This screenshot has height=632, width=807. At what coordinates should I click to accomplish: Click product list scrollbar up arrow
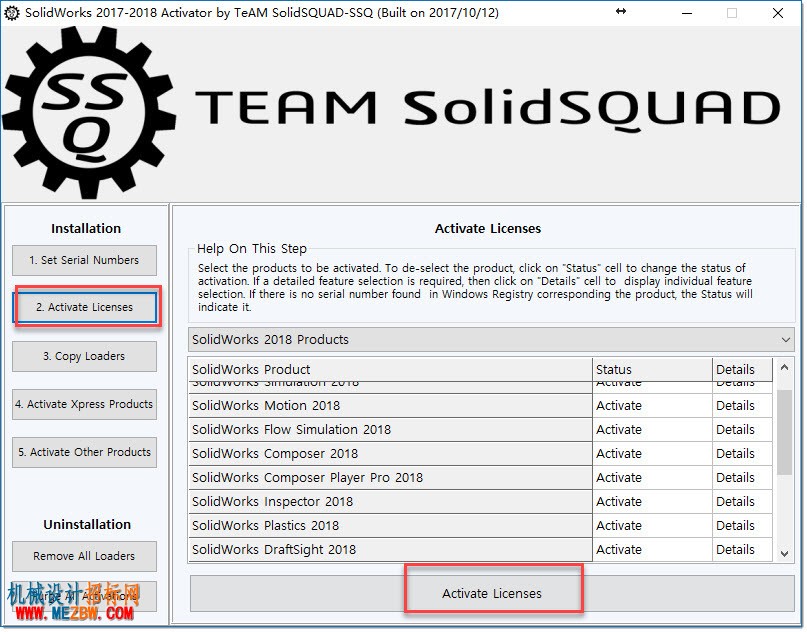tap(784, 367)
